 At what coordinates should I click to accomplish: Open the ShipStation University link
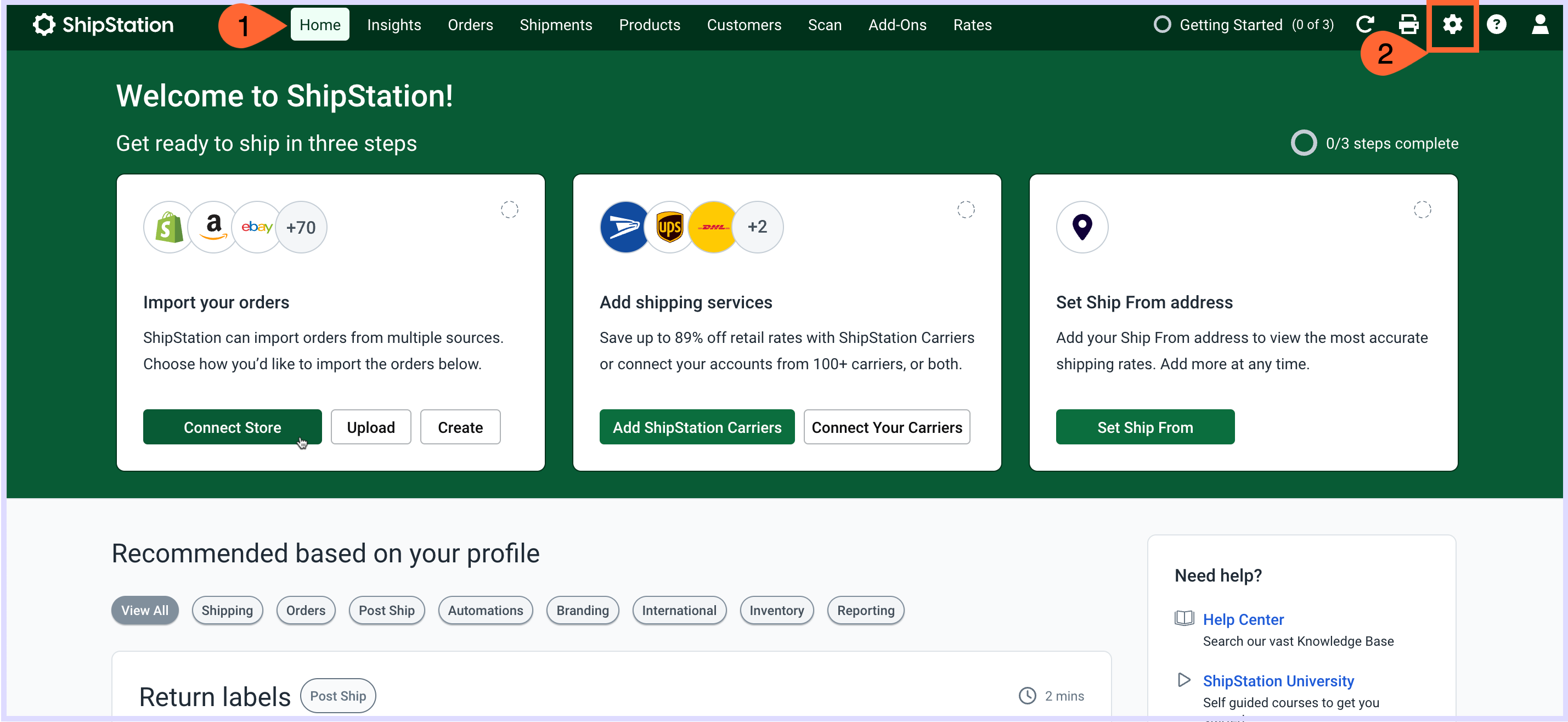tap(1278, 681)
